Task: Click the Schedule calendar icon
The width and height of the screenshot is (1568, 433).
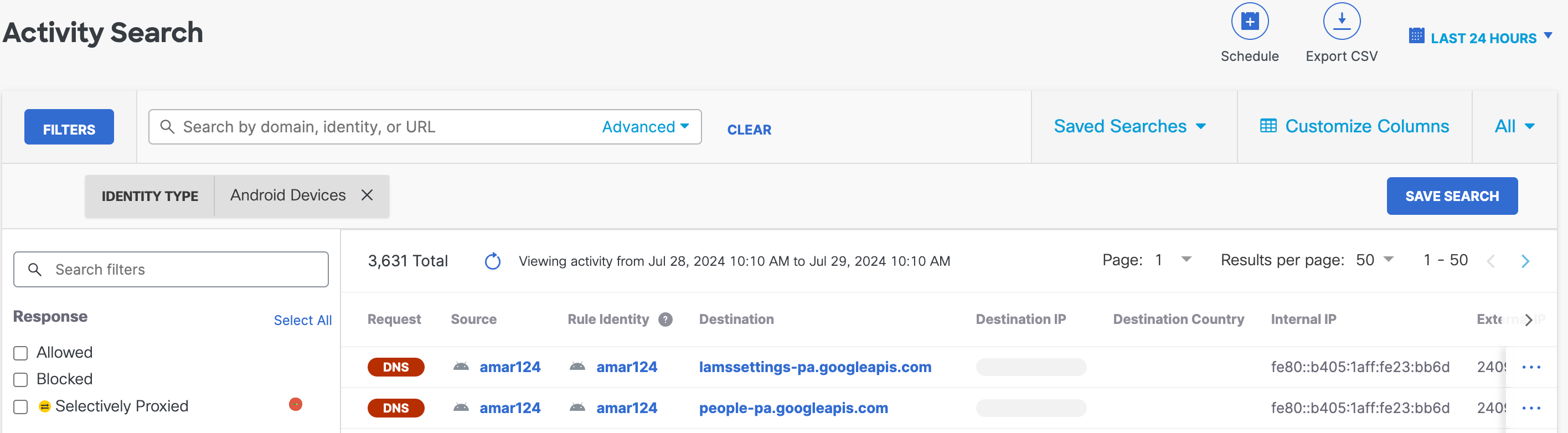Action: pos(1249,22)
